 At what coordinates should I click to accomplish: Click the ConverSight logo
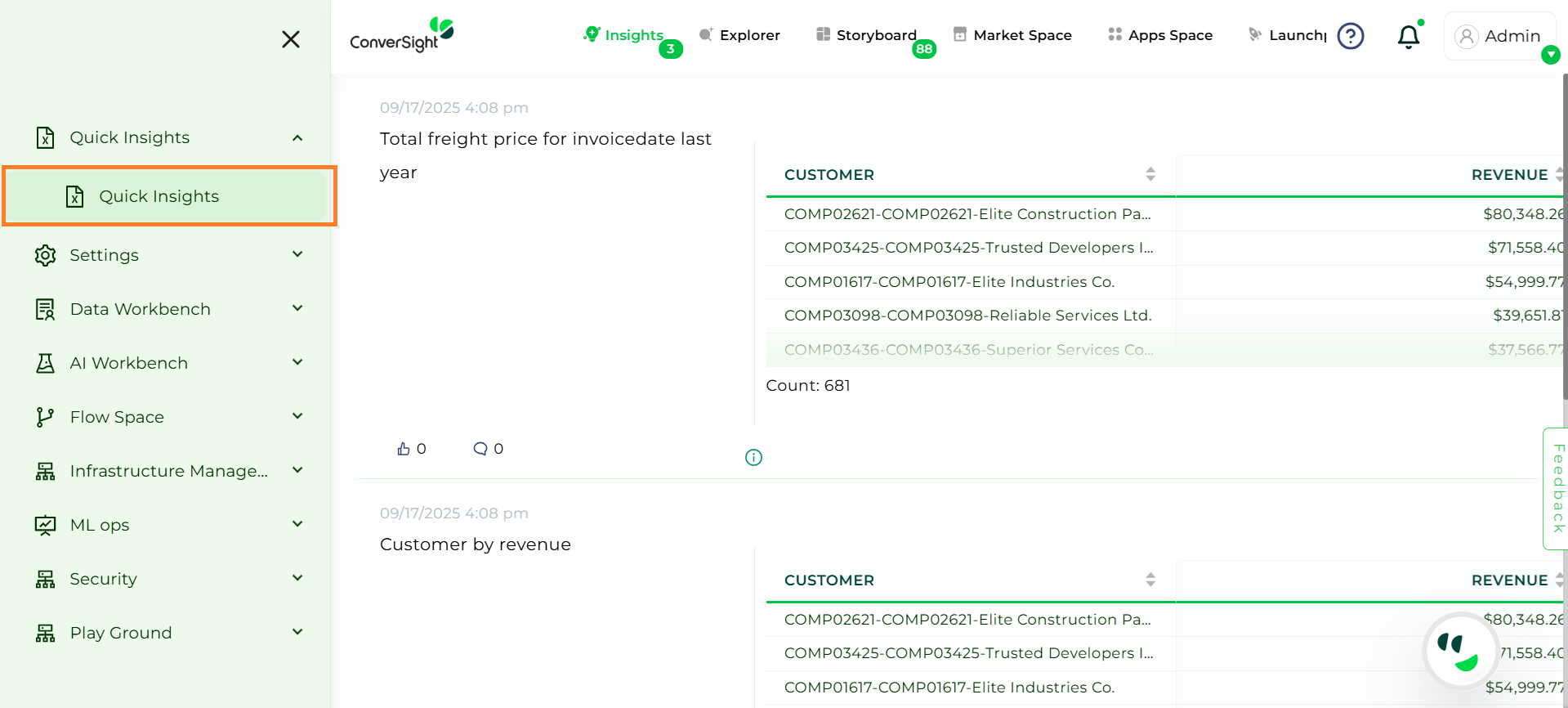[x=401, y=35]
